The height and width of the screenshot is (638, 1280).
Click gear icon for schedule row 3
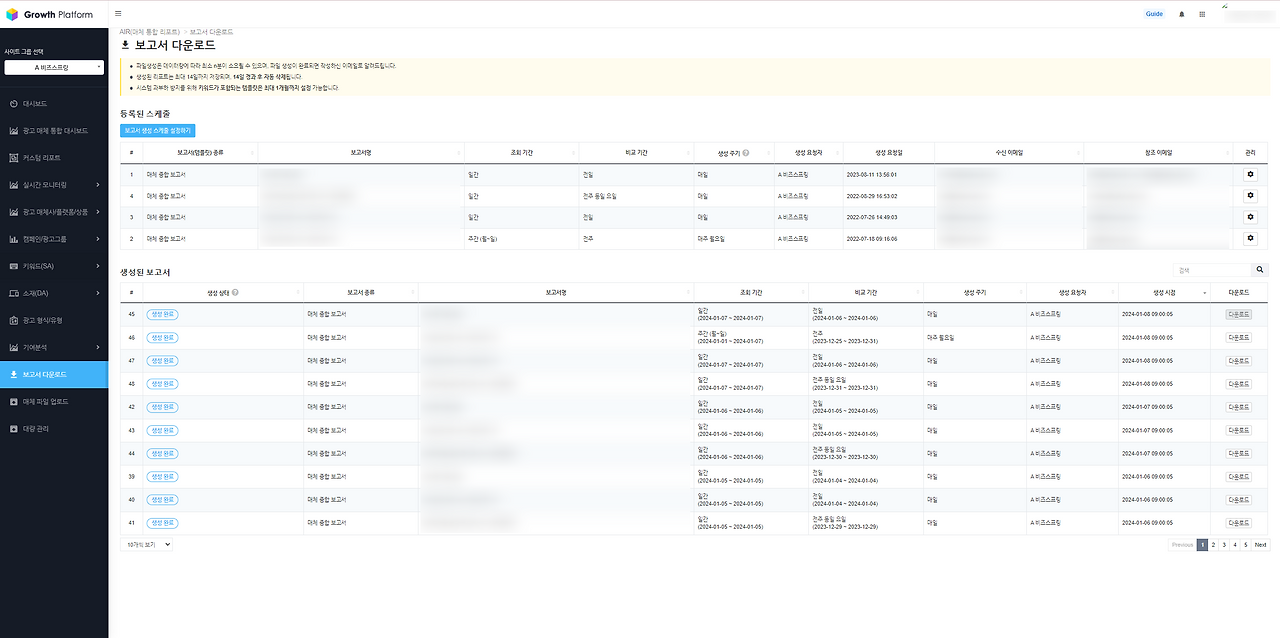coord(1249,216)
